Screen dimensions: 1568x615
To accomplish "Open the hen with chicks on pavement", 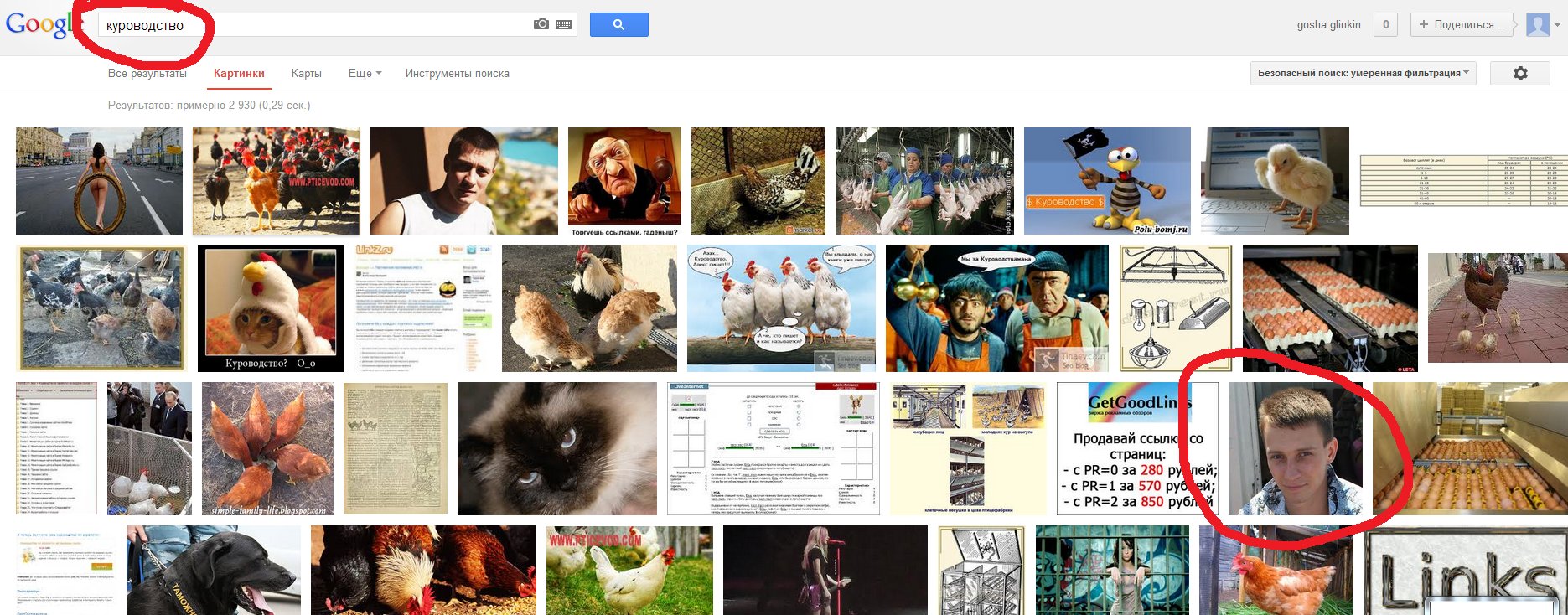I will (1498, 308).
